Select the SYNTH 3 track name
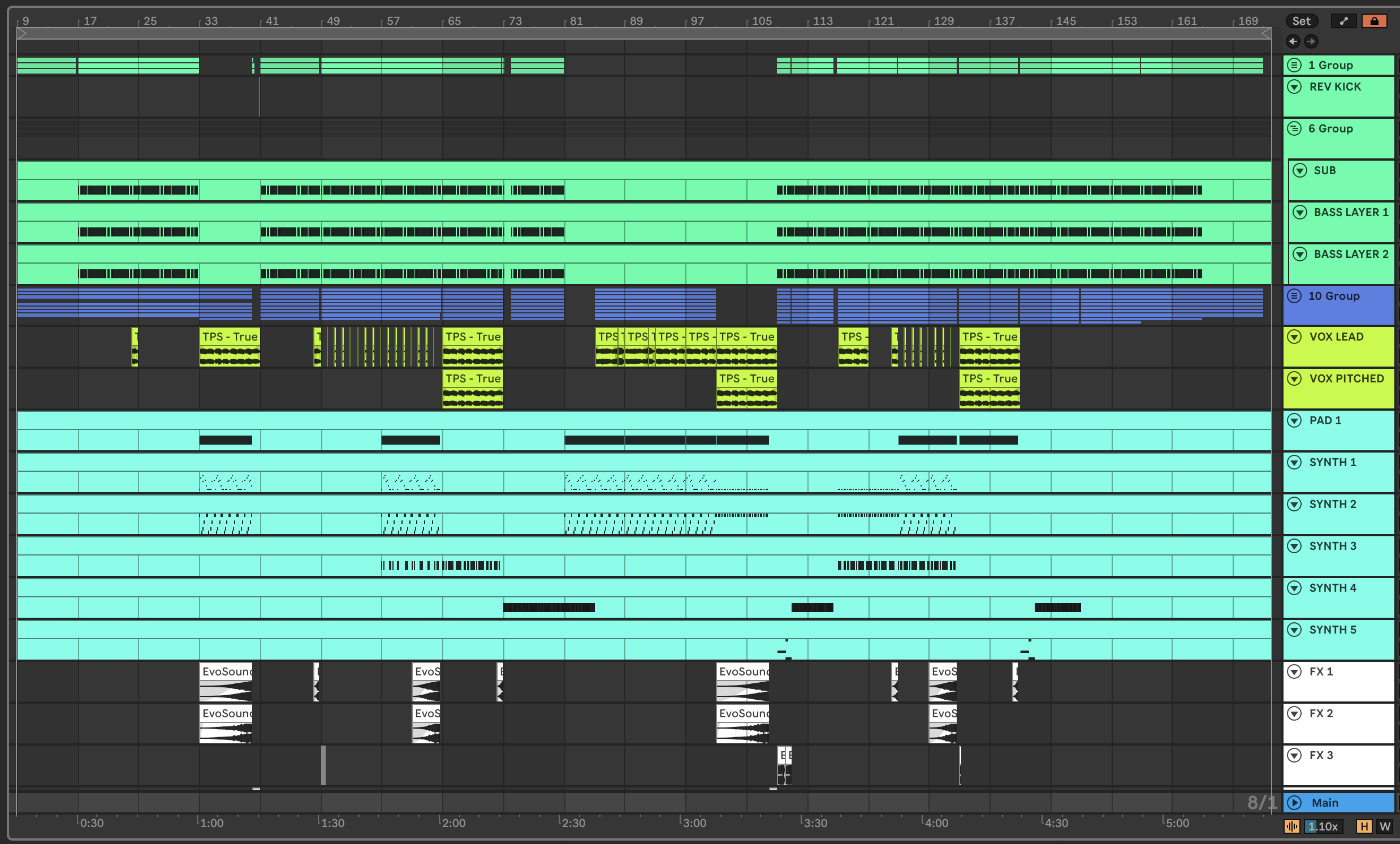This screenshot has height=844, width=1400. coord(1332,546)
